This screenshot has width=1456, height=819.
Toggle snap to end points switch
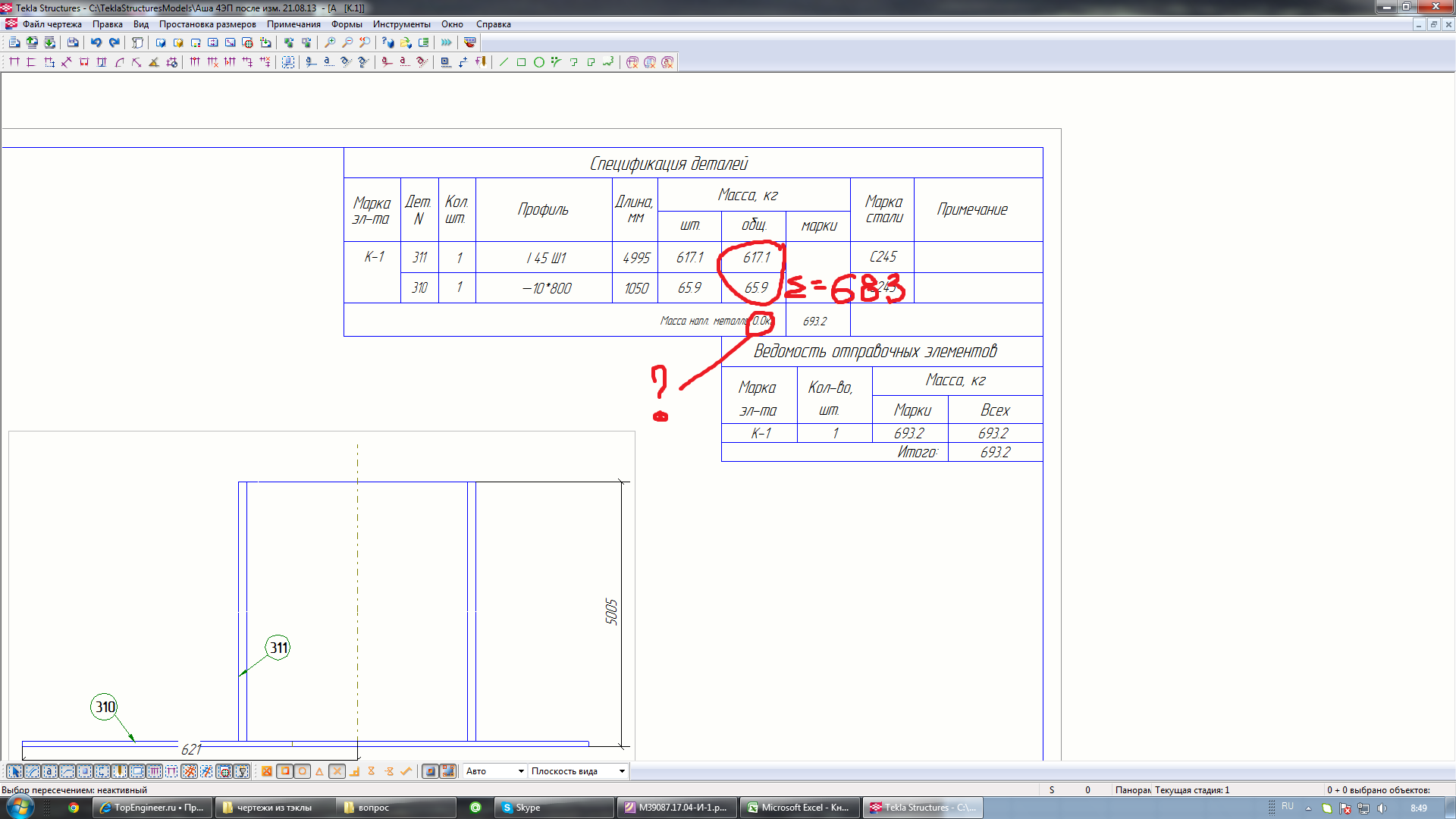[x=284, y=771]
